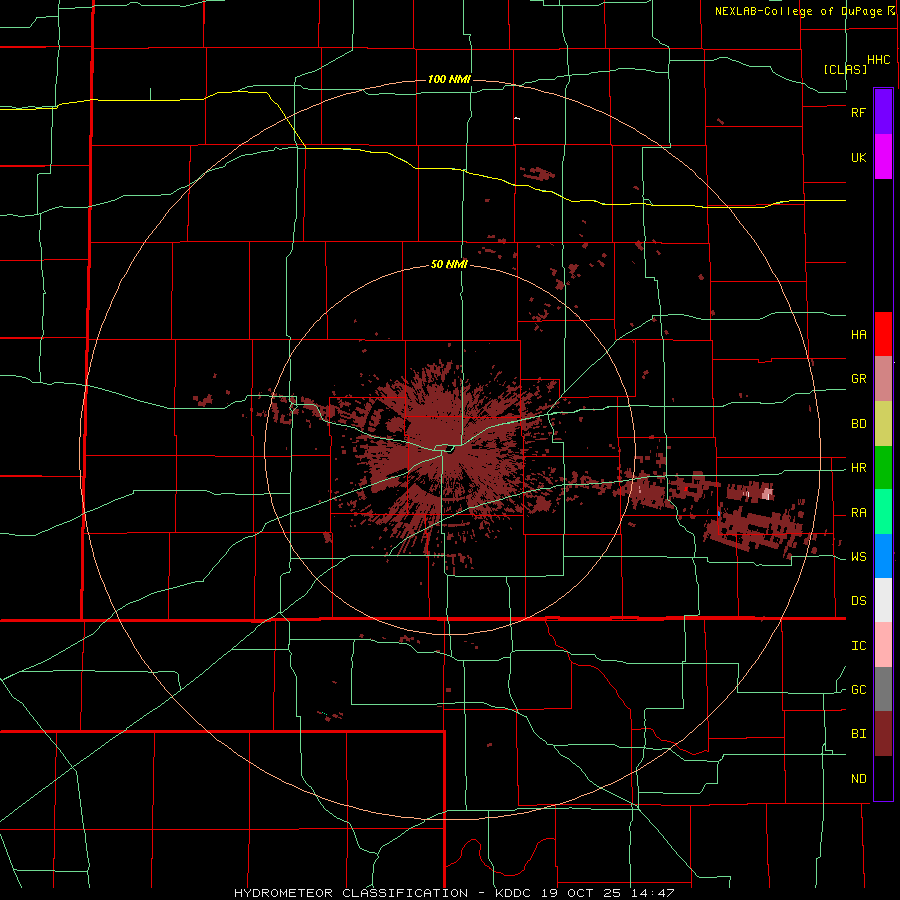
Task: Pick the dusty pink GR legend swatch
Action: pos(883,379)
